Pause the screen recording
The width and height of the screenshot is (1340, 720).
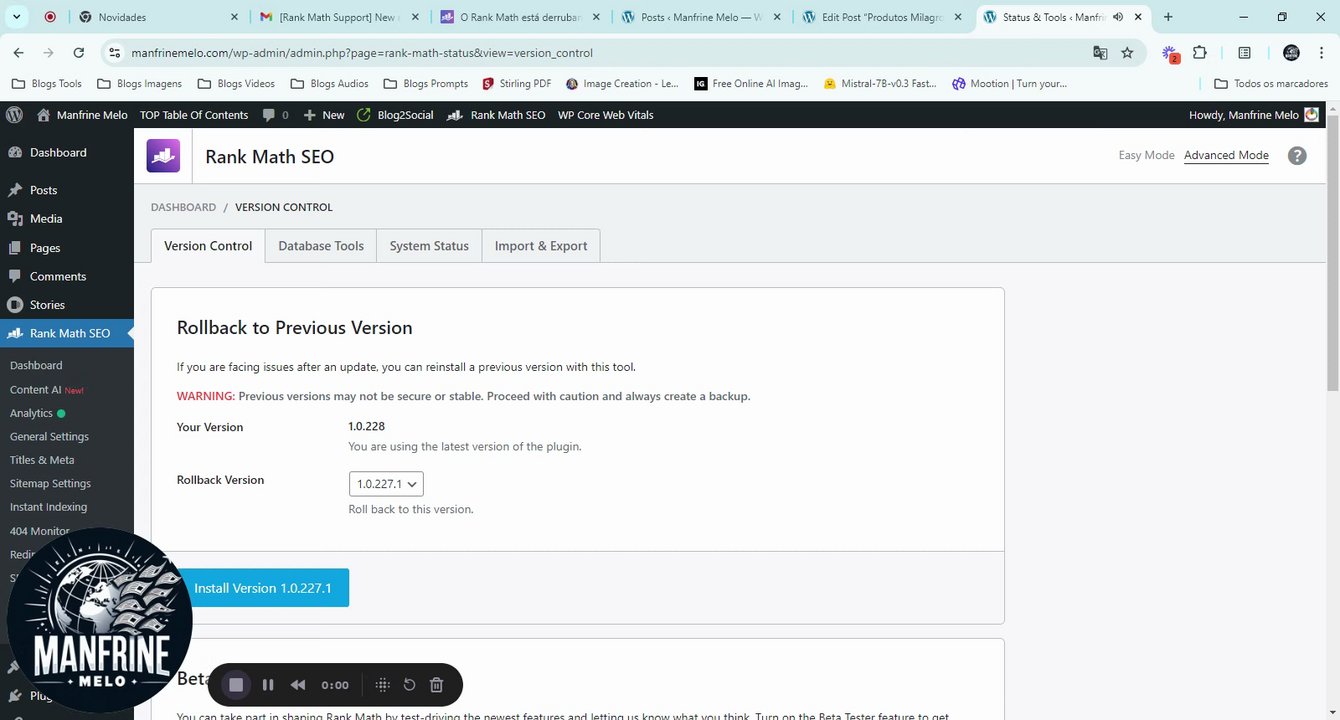point(268,685)
